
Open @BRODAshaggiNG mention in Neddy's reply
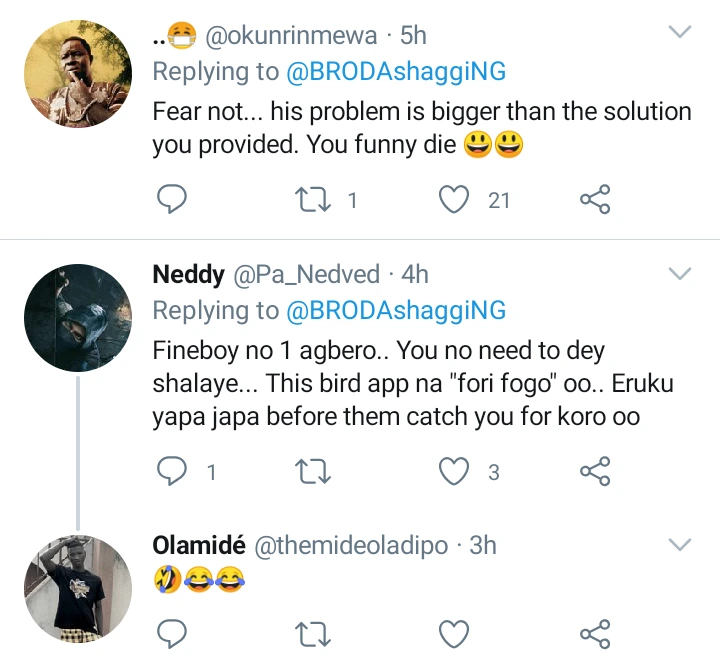tap(396, 310)
